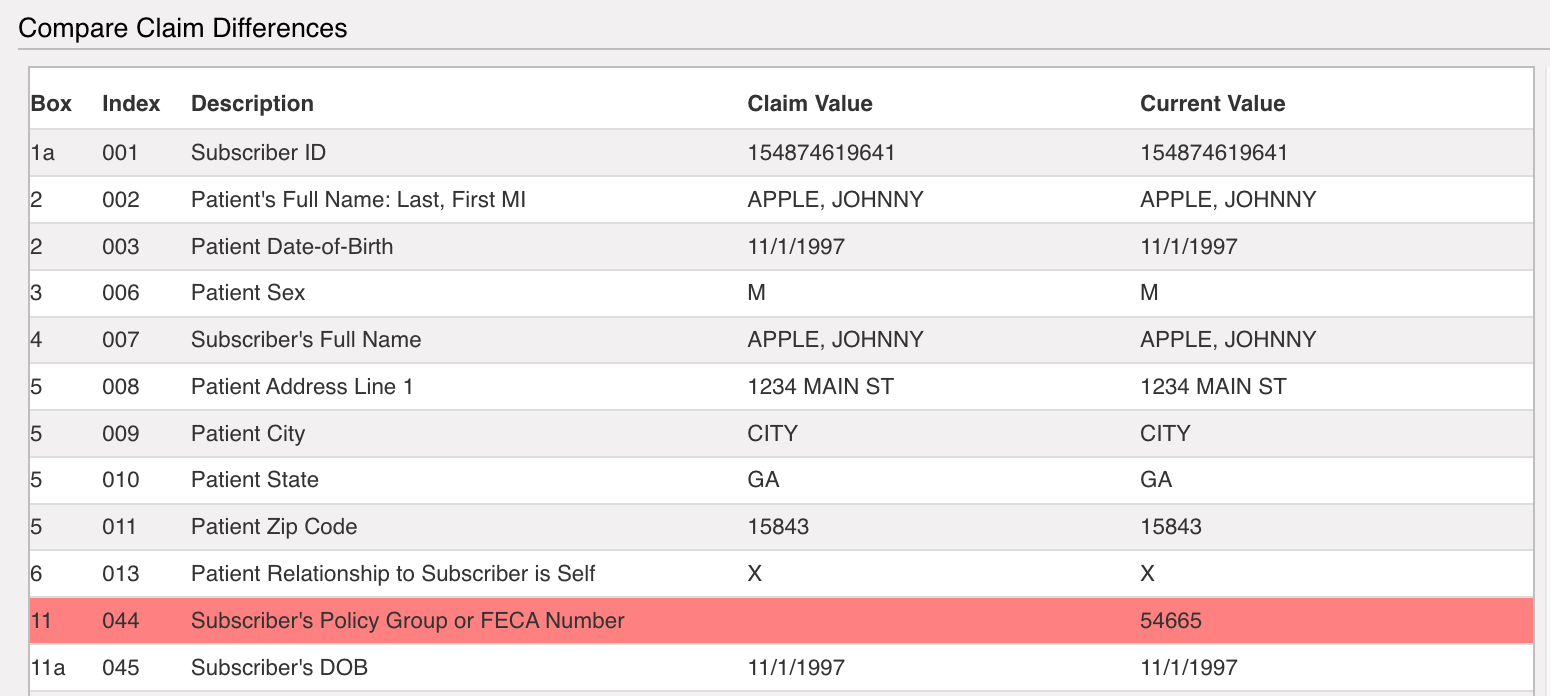Click the Patient Address Line 1 description
The width and height of the screenshot is (1550, 696).
302,387
